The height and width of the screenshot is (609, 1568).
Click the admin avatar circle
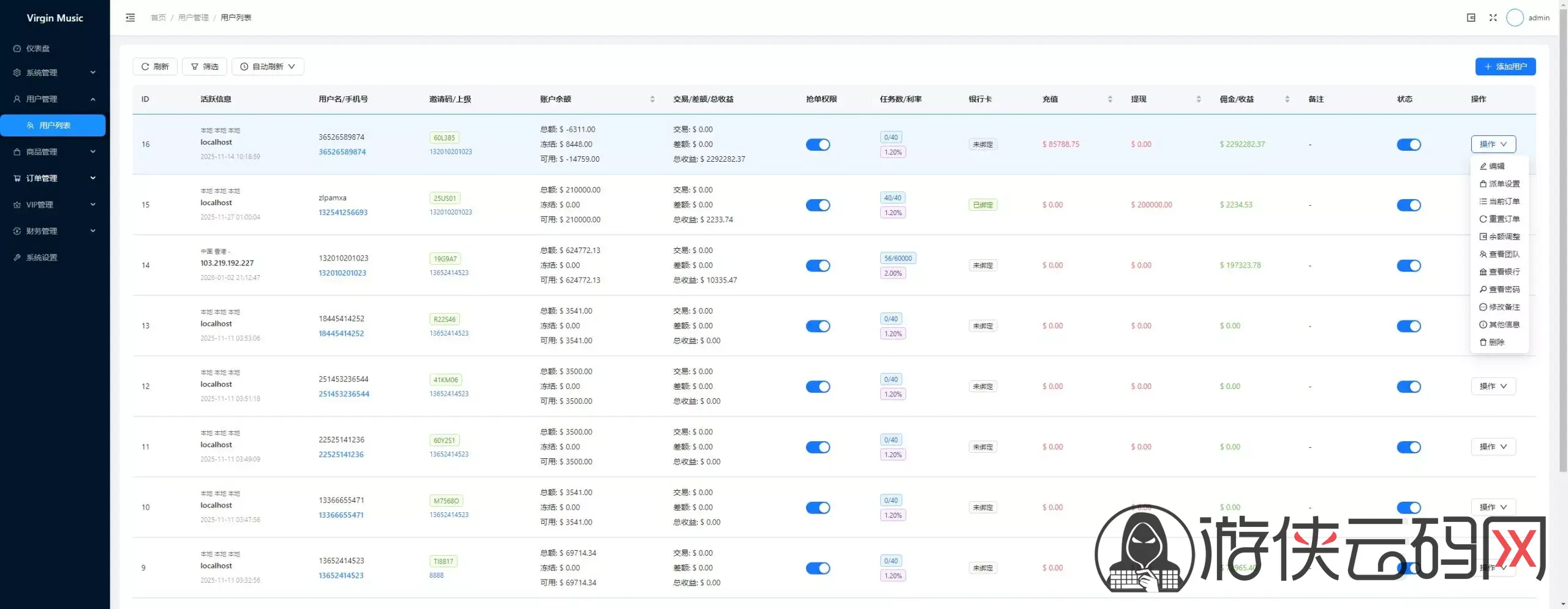tap(1514, 18)
